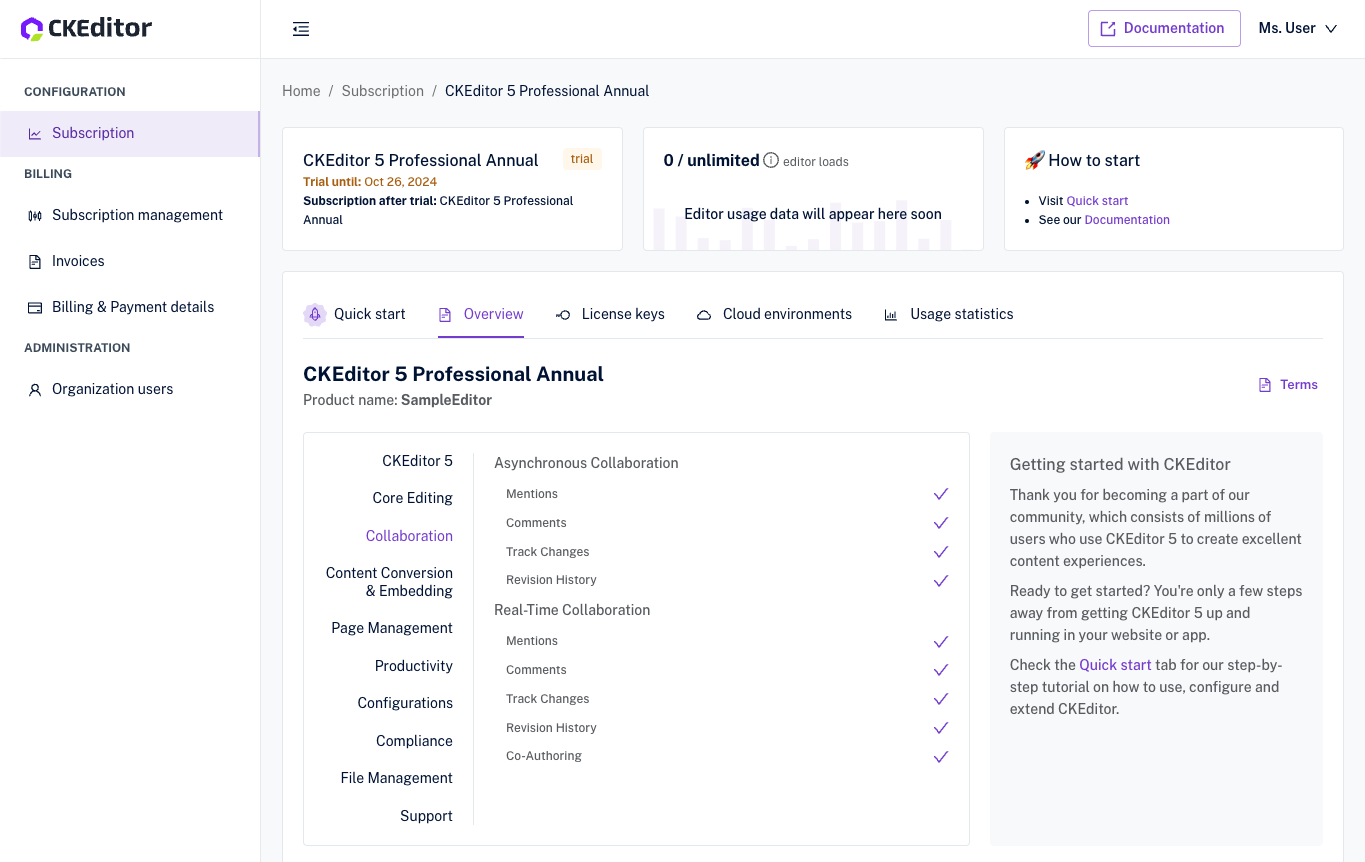Click the checkmark for real-time Revision History
Image resolution: width=1365 pixels, height=862 pixels.
point(941,728)
